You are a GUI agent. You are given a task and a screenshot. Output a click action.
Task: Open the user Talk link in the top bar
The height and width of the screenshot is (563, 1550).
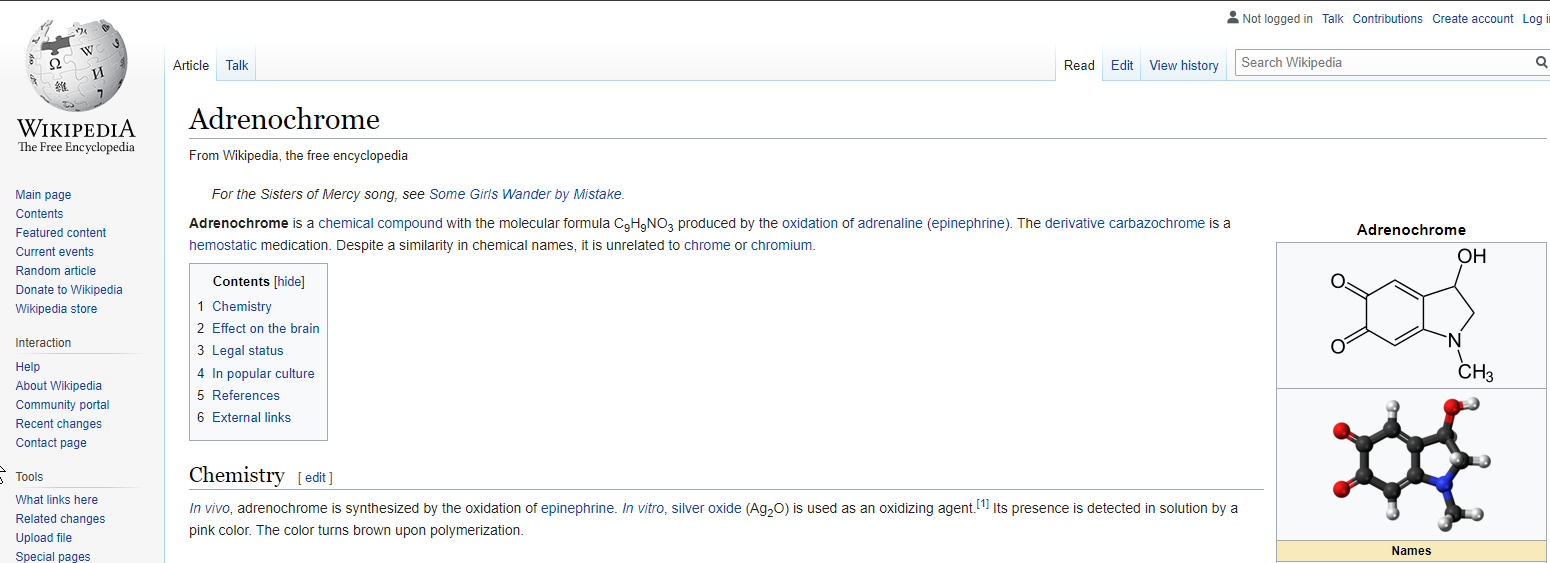[1332, 19]
